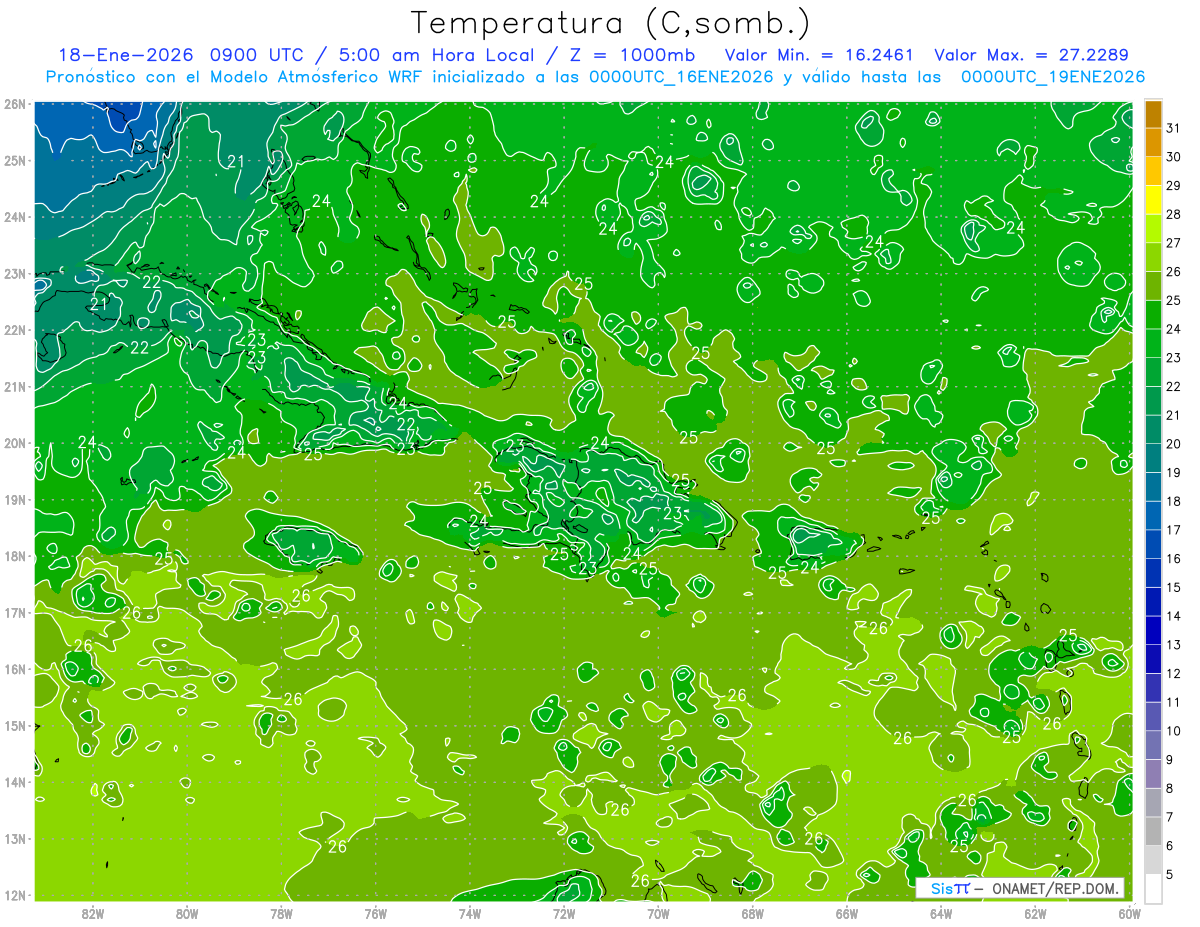1200x927 pixels.
Task: Click latitude axis label "25N"
Action: tap(15, 160)
